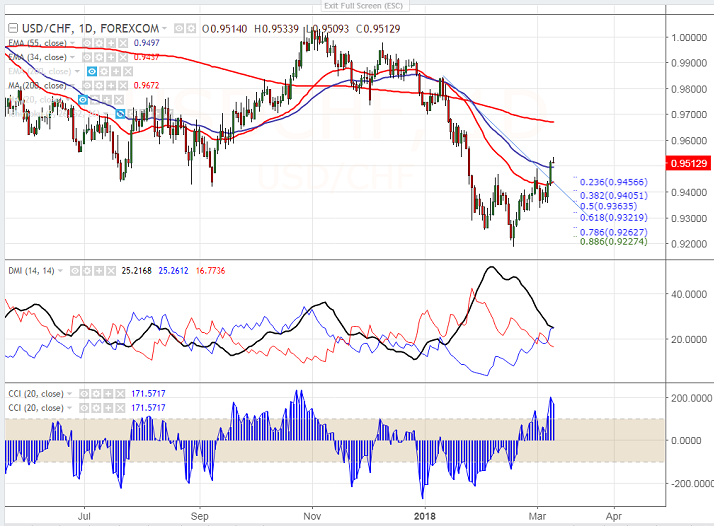Click Fibonacci level 0.618(0.93219) label
The width and height of the screenshot is (714, 526).
point(613,217)
